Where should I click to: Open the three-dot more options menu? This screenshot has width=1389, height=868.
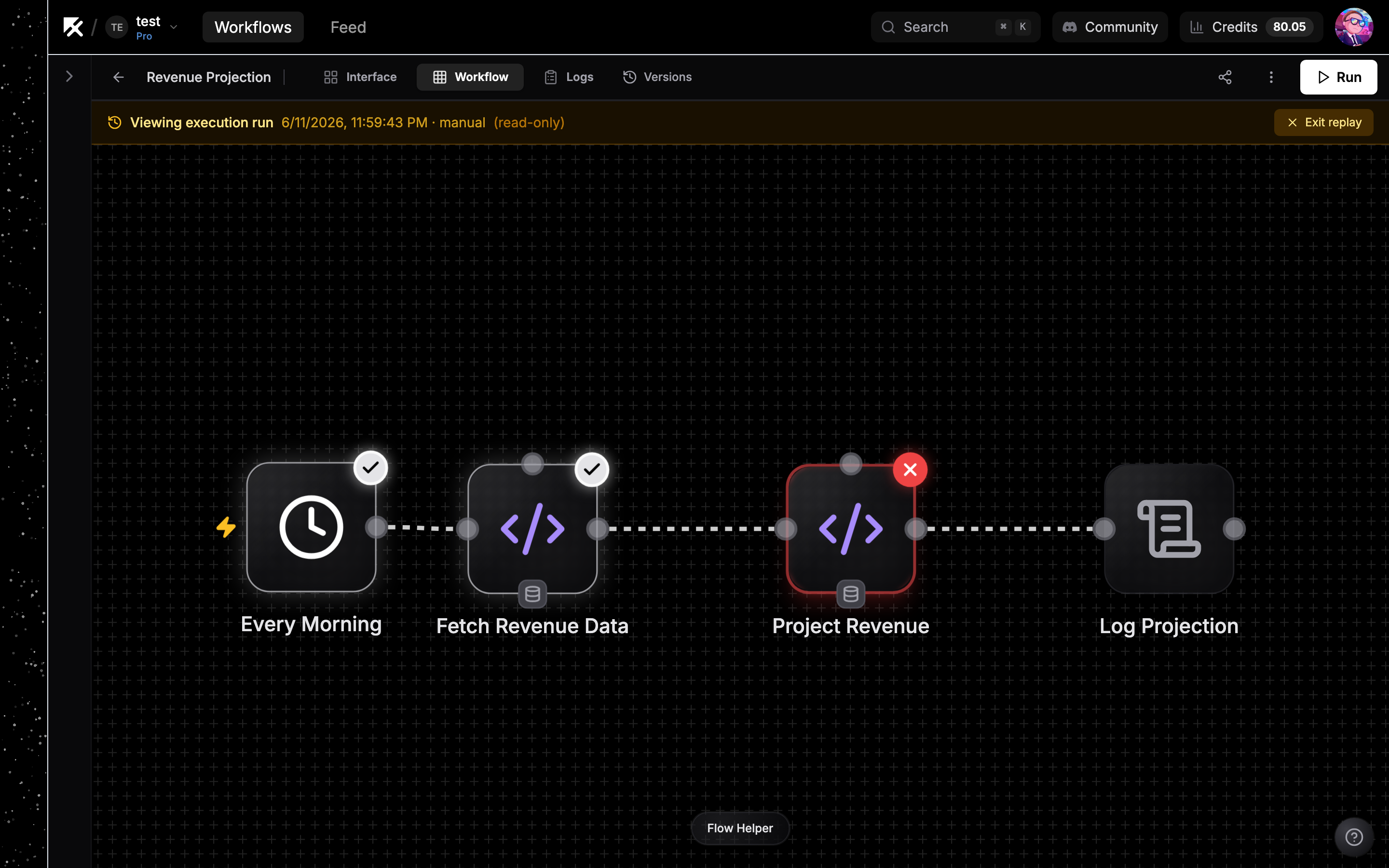click(x=1271, y=77)
